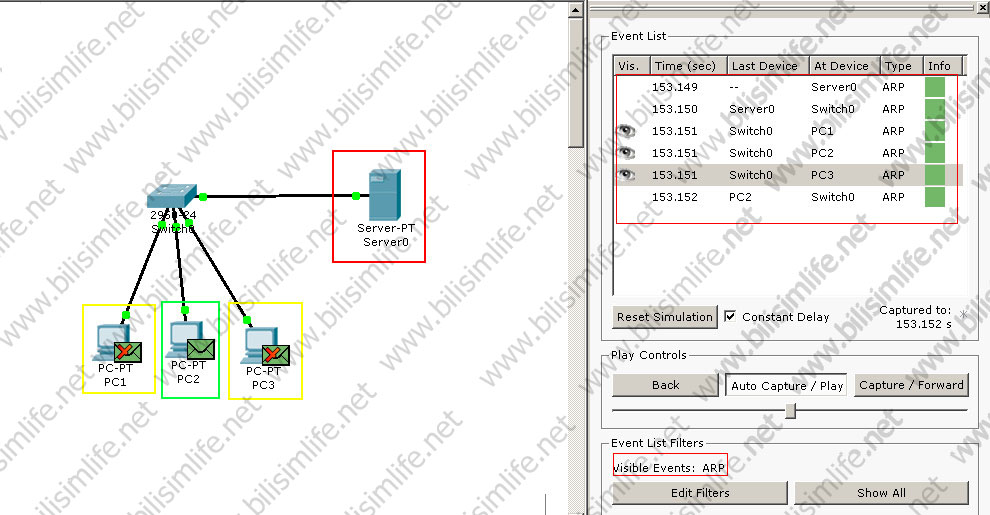Click the PC2 computer icon

pos(180,336)
